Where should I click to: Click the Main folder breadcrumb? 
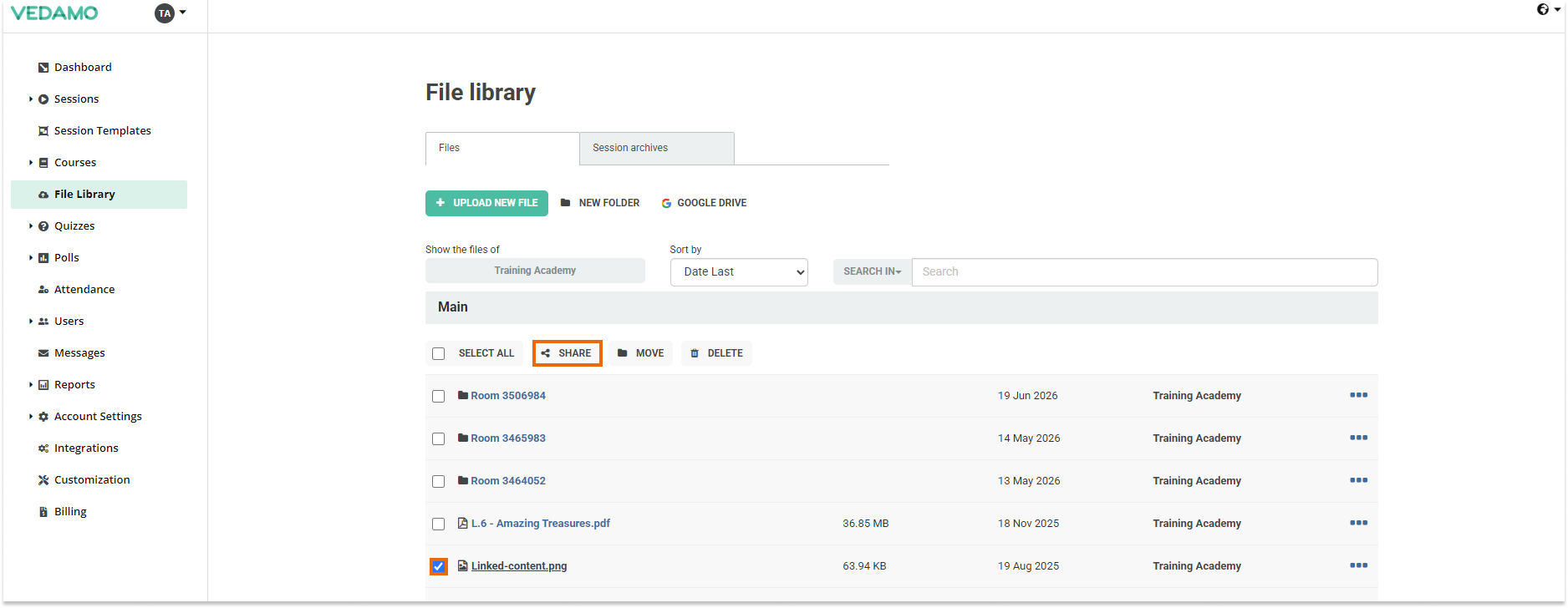(x=453, y=307)
